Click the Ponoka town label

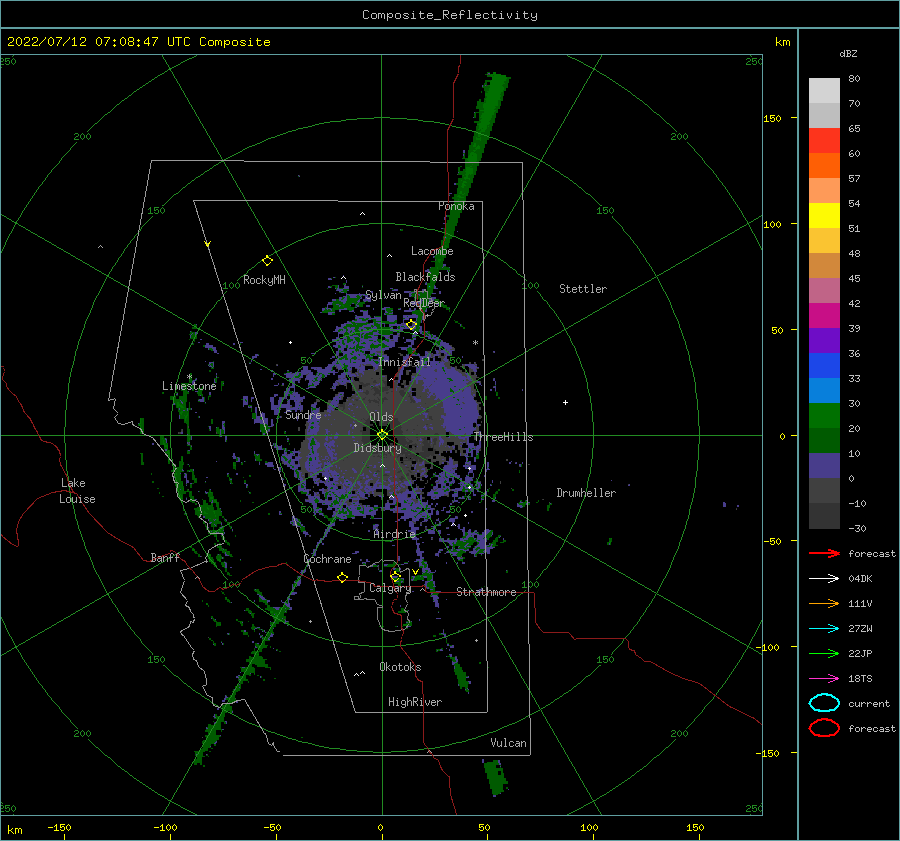pos(456,206)
